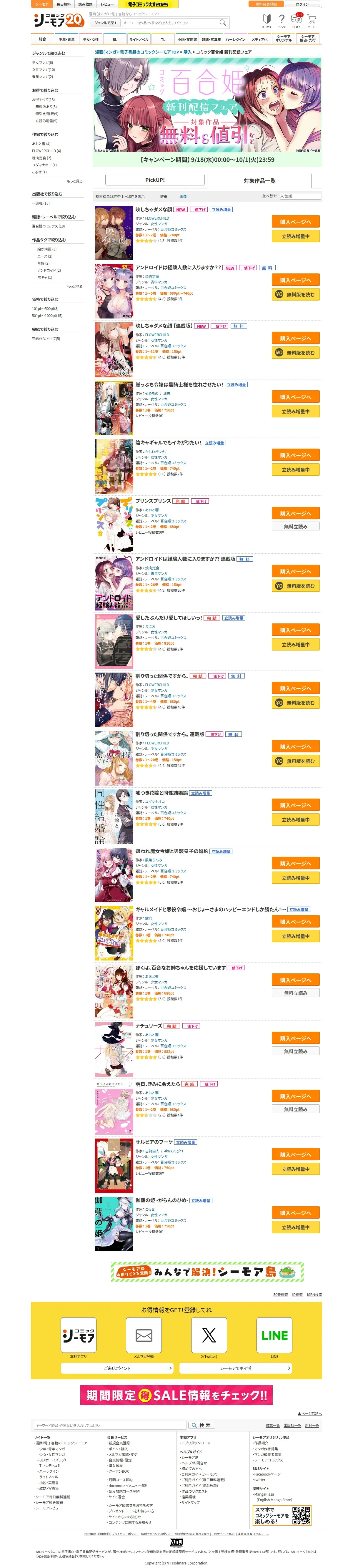The image size is (353, 1568).
Task: Click the LINE icon tile
Action: (274, 1335)
